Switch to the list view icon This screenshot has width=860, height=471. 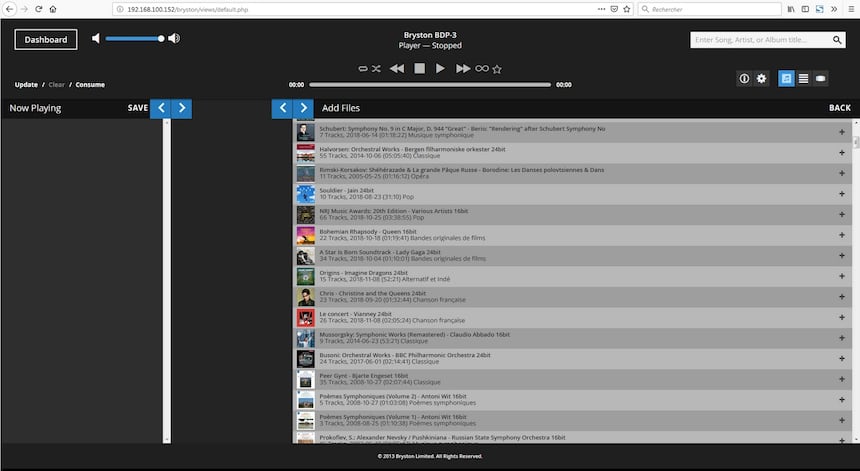click(803, 78)
